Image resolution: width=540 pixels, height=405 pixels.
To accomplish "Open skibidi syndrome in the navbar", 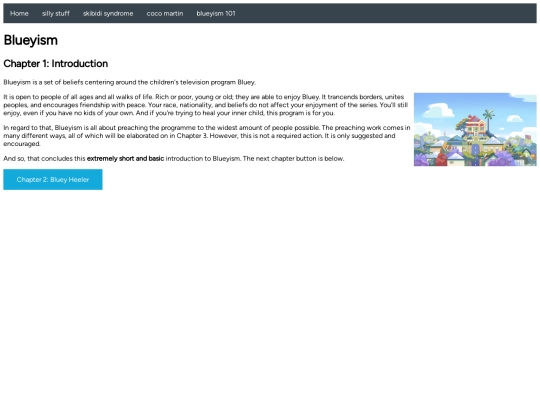I will tap(108, 13).
